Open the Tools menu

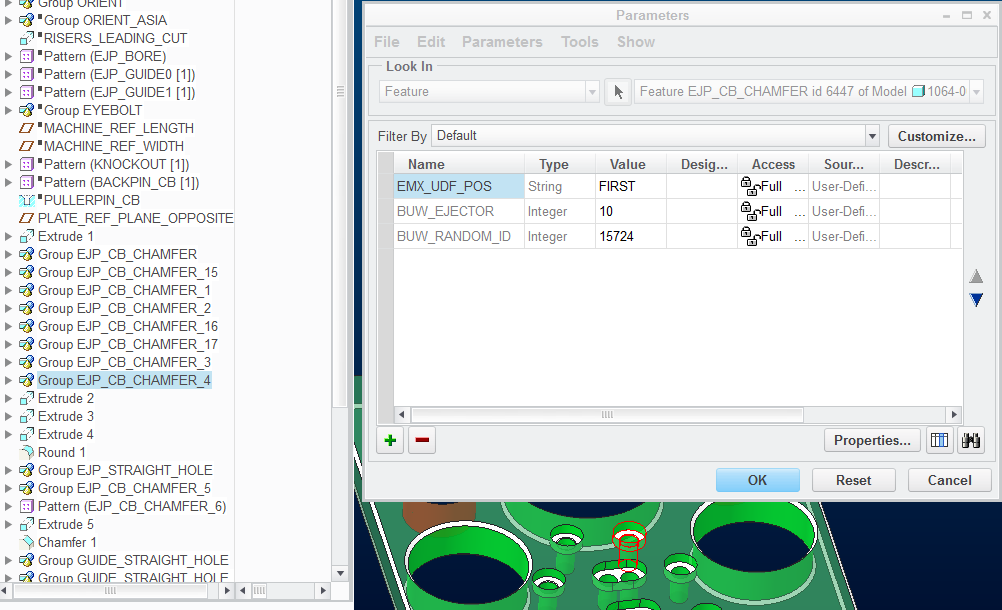coord(580,42)
